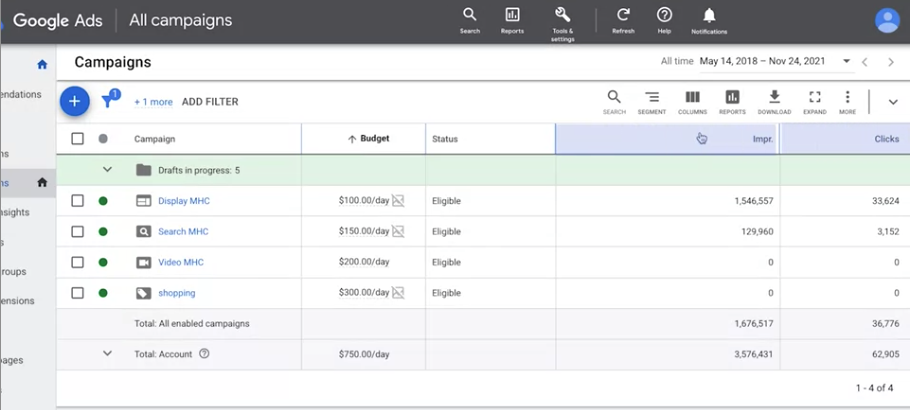
Task: Sort by the Clicks column header
Action: 887,139
